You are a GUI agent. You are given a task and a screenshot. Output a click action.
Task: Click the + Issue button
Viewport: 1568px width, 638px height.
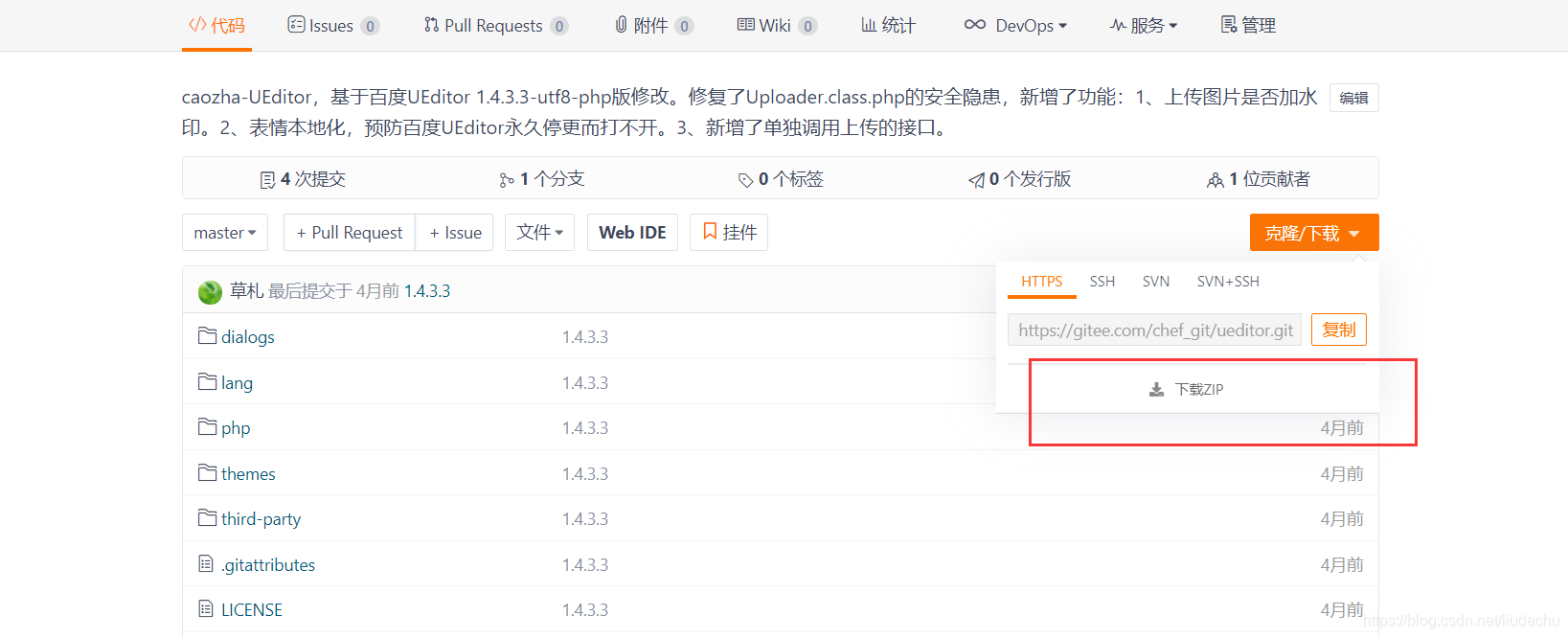[455, 233]
